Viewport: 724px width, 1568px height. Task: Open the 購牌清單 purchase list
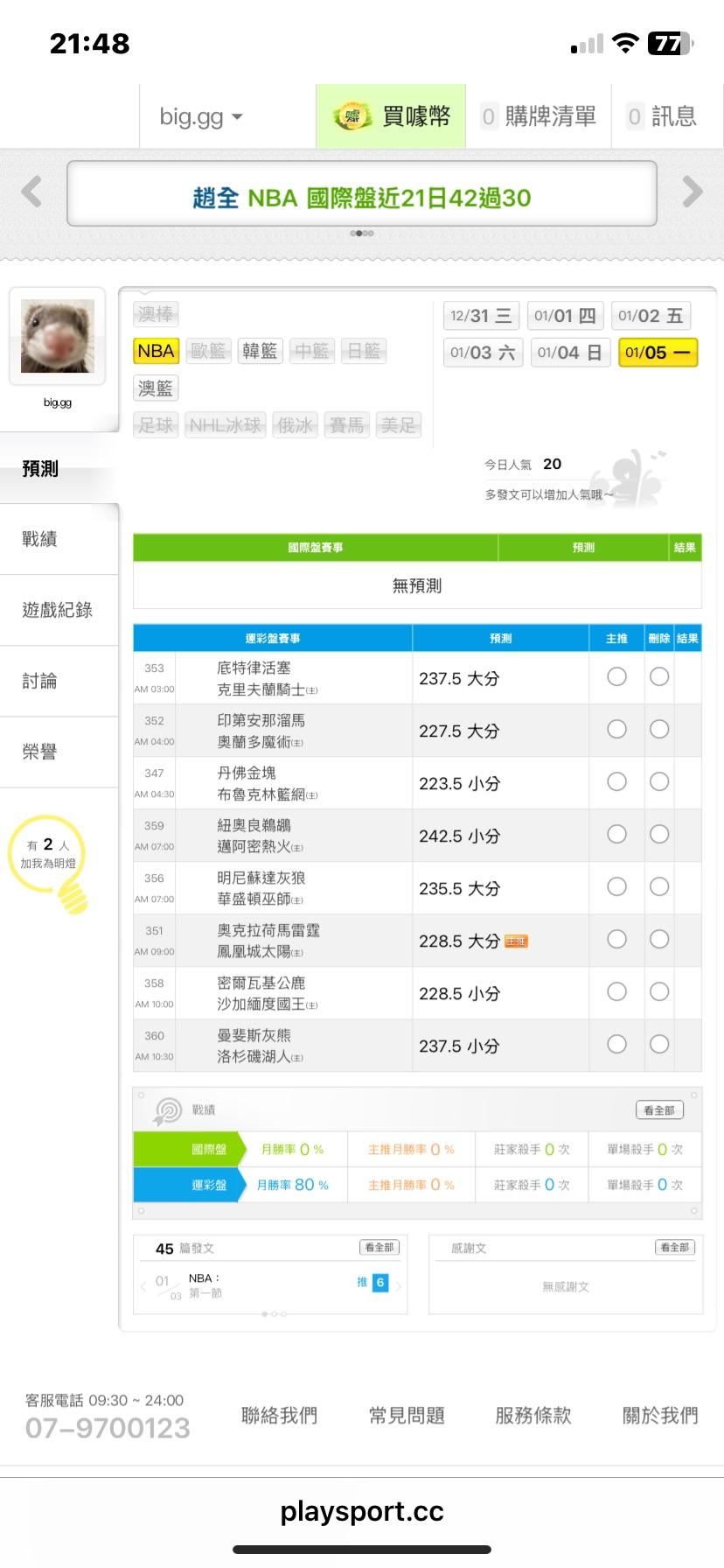pos(539,116)
